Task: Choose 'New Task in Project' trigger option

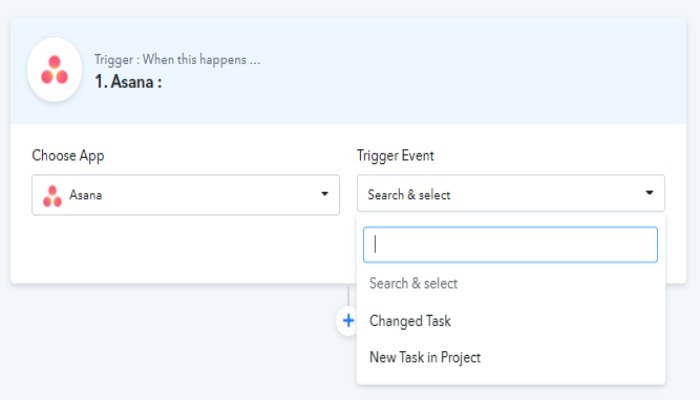Action: pos(425,357)
